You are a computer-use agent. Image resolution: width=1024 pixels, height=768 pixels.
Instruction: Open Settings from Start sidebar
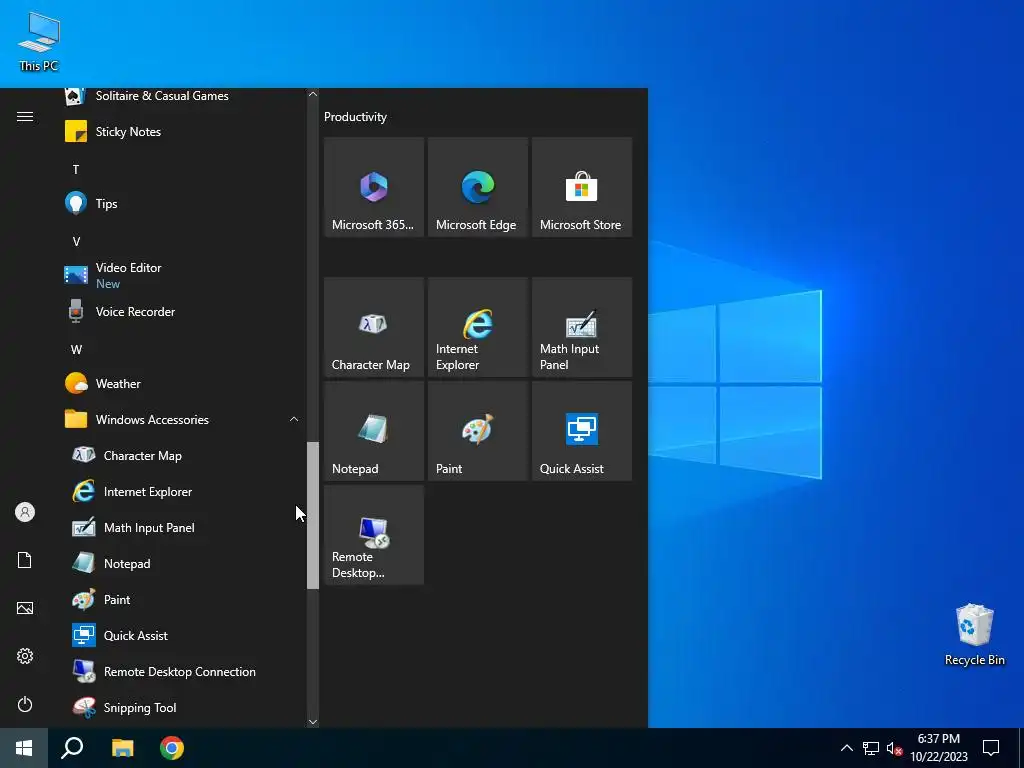(25, 656)
